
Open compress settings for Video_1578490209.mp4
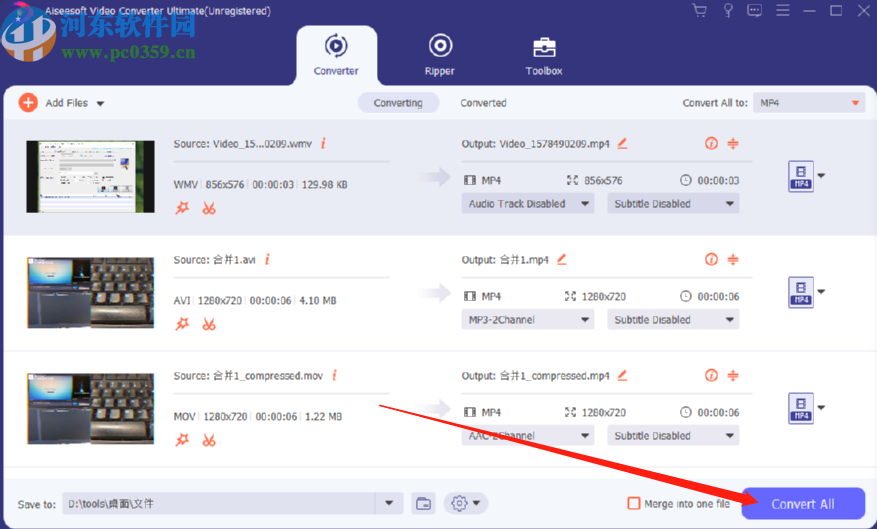pyautogui.click(x=733, y=144)
